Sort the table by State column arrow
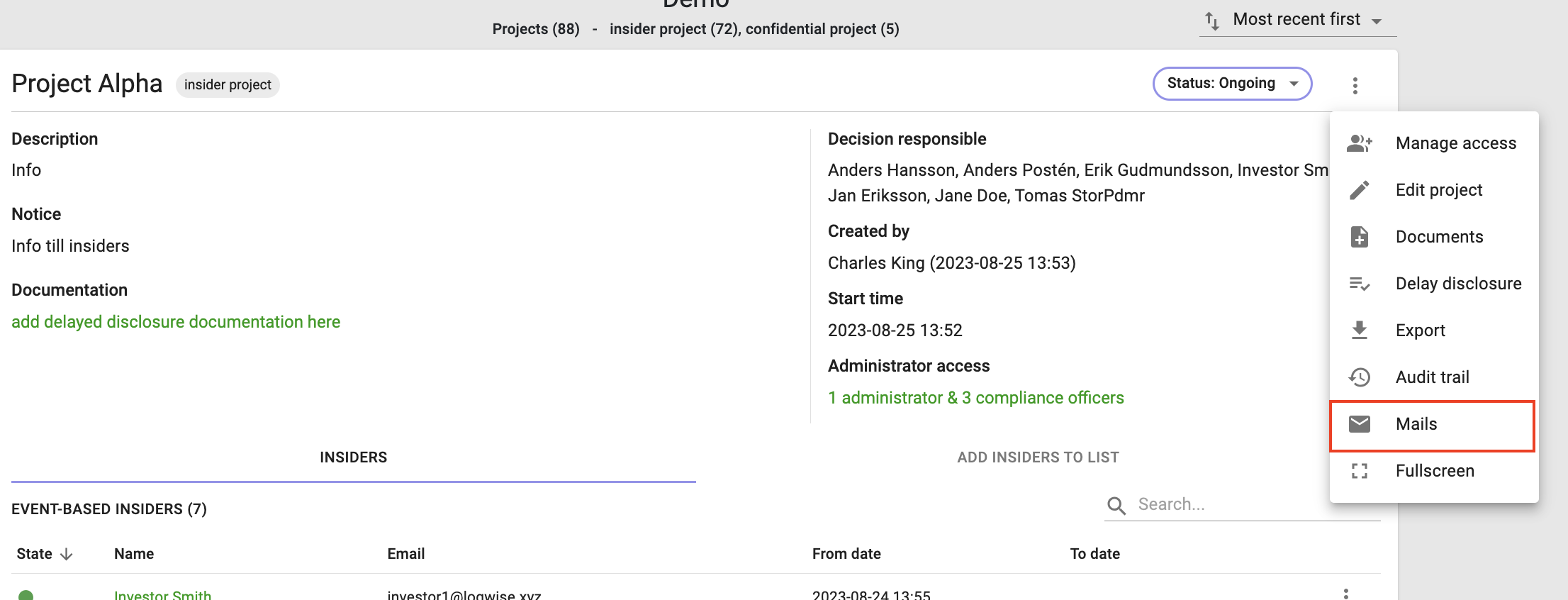 pyautogui.click(x=66, y=554)
